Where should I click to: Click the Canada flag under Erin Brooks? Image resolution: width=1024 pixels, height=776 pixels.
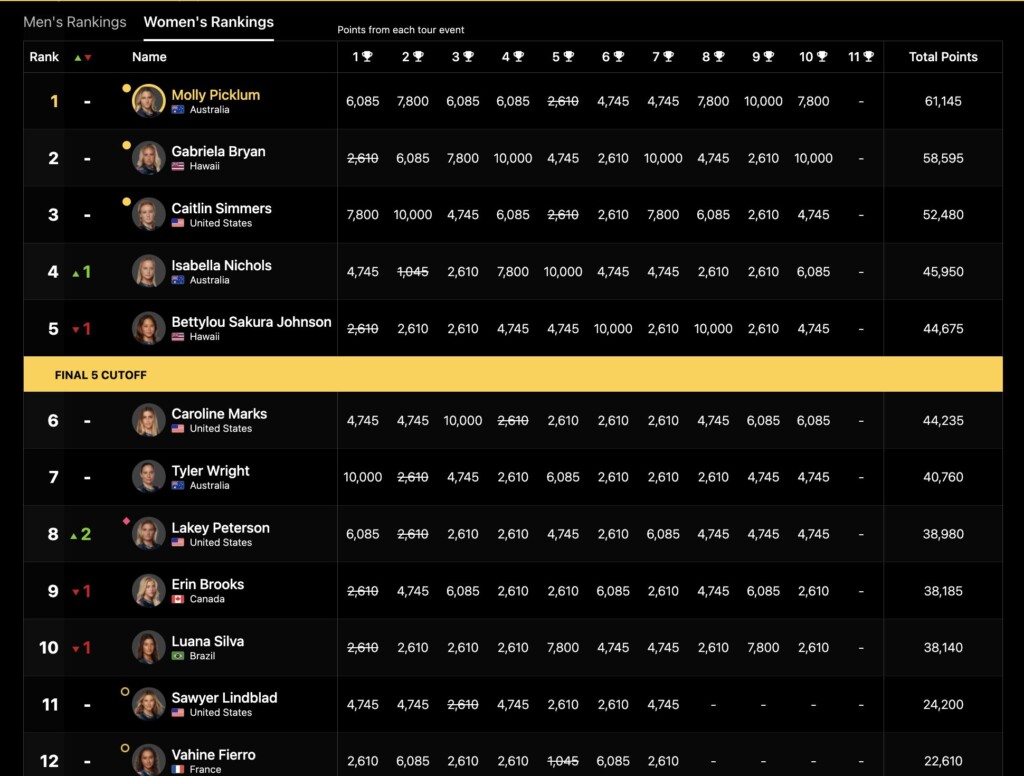point(178,599)
